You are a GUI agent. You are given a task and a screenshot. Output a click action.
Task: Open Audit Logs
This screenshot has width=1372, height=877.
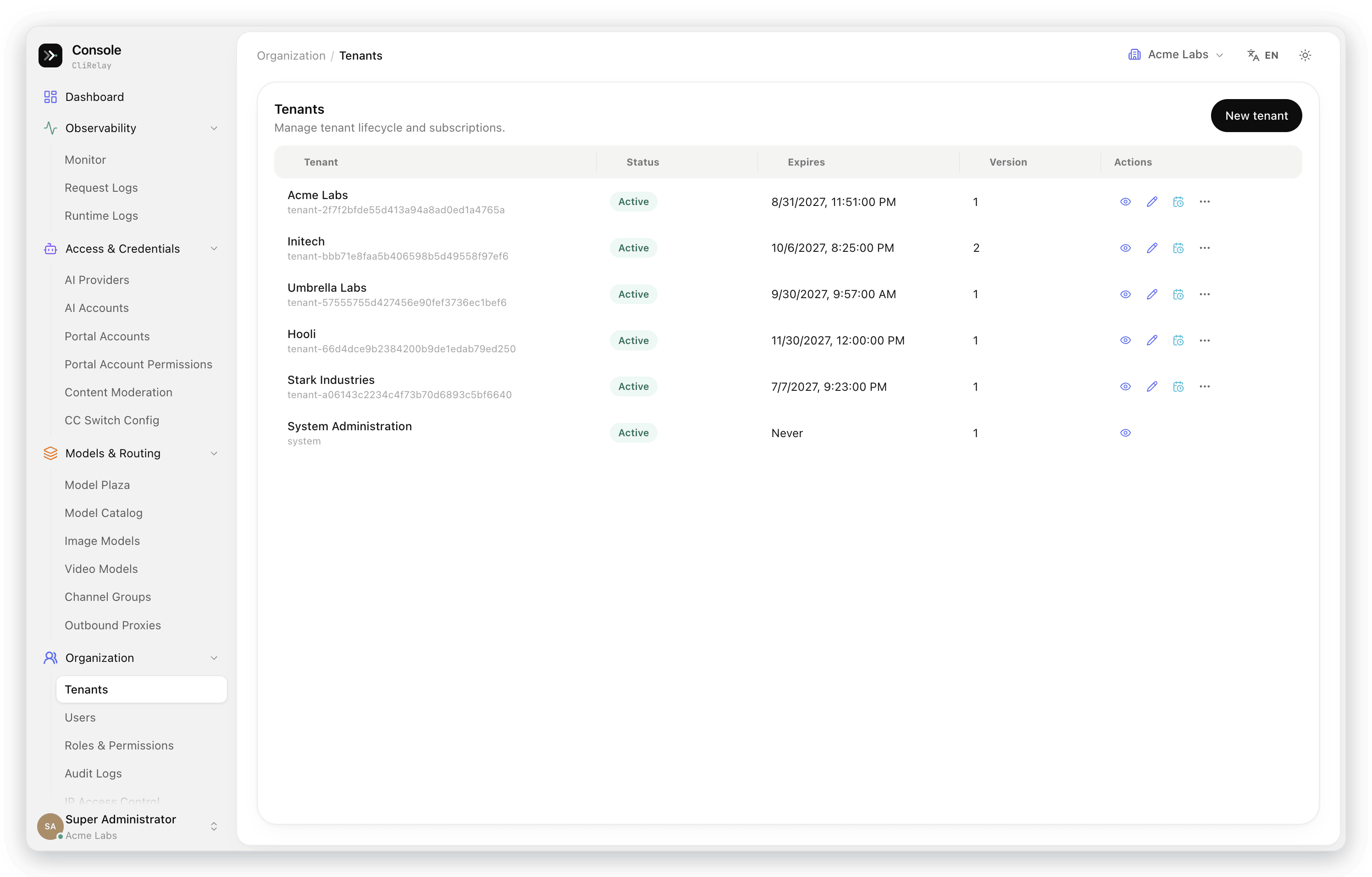(x=93, y=773)
